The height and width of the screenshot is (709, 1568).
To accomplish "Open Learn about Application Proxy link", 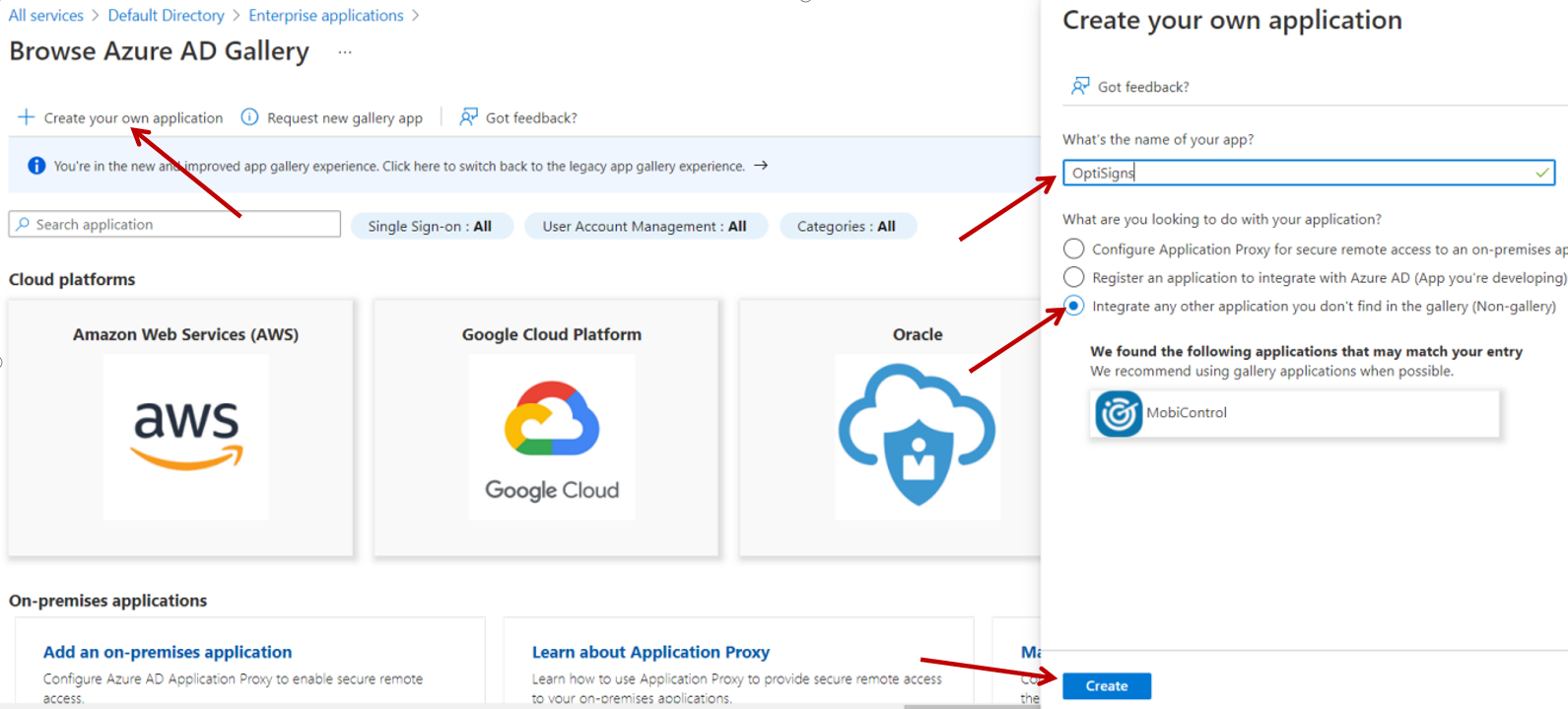I will click(650, 652).
